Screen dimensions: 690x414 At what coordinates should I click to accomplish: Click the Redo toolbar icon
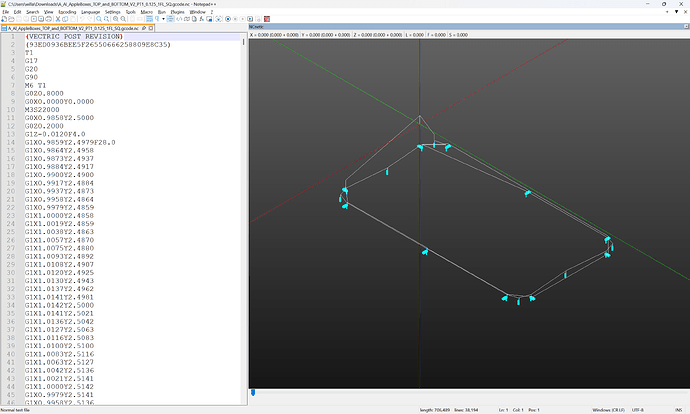(90, 19)
